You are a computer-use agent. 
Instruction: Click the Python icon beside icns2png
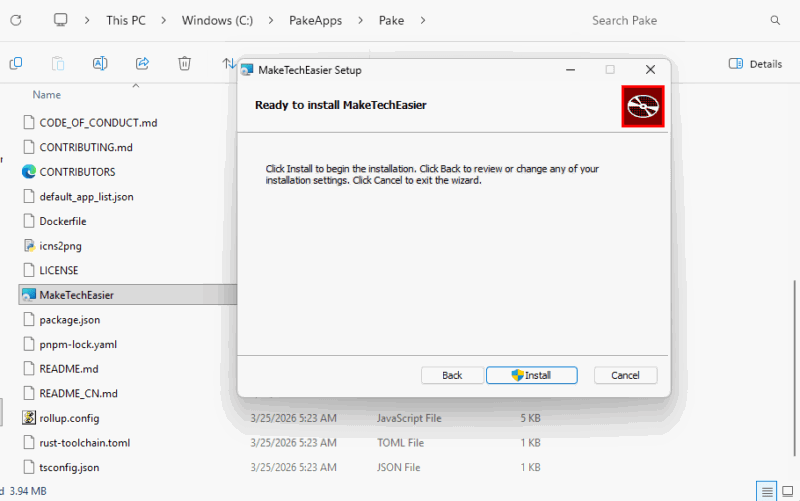pos(29,245)
